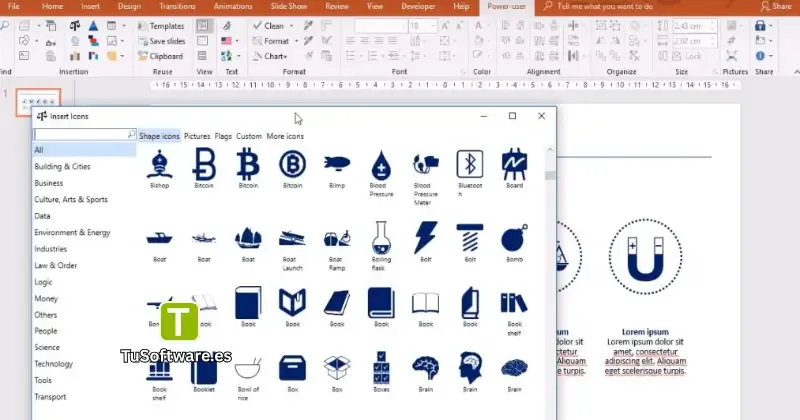Open the Custom tab
The height and width of the screenshot is (420, 800).
[249, 136]
